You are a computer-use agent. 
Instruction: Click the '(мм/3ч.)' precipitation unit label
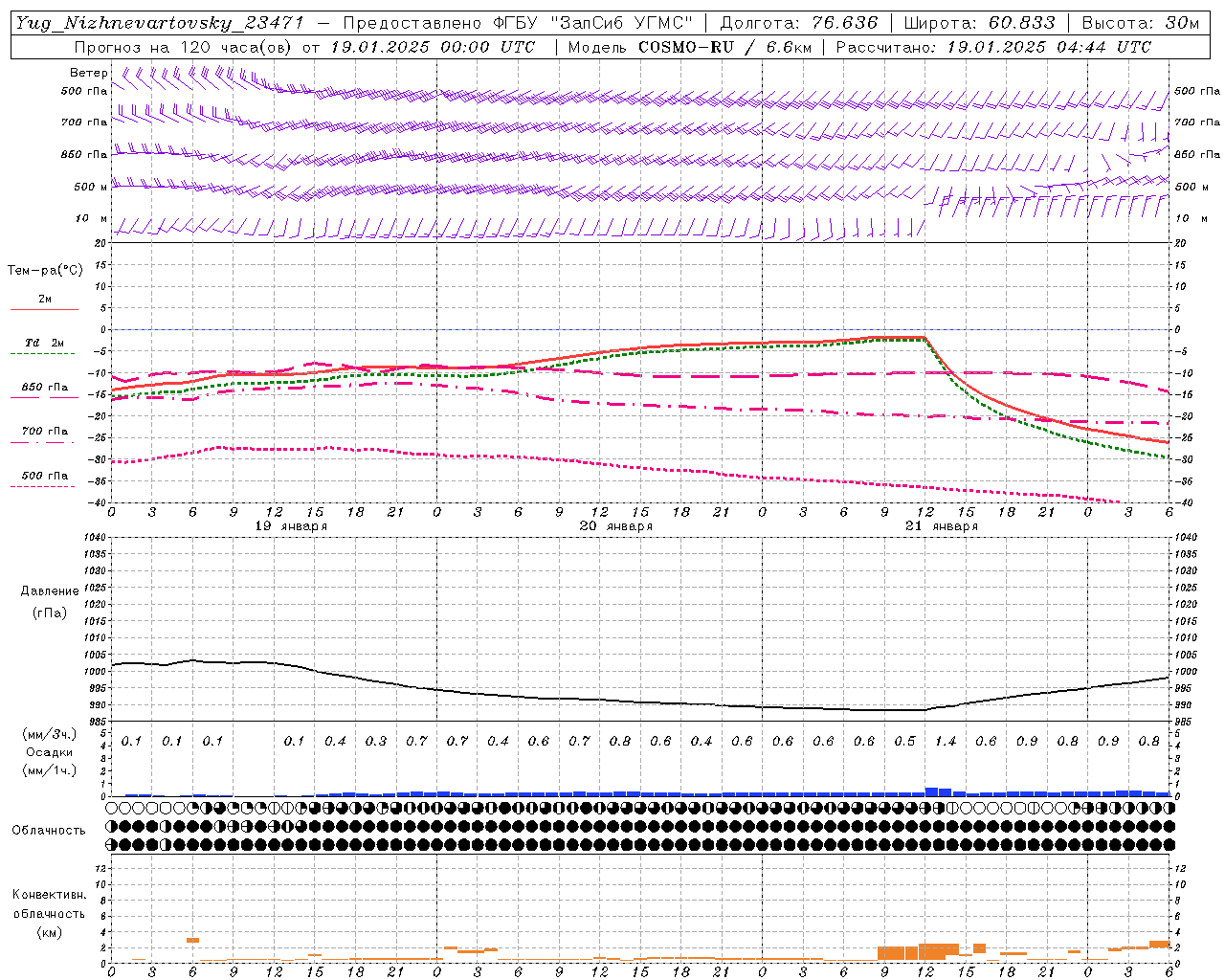coord(50,734)
